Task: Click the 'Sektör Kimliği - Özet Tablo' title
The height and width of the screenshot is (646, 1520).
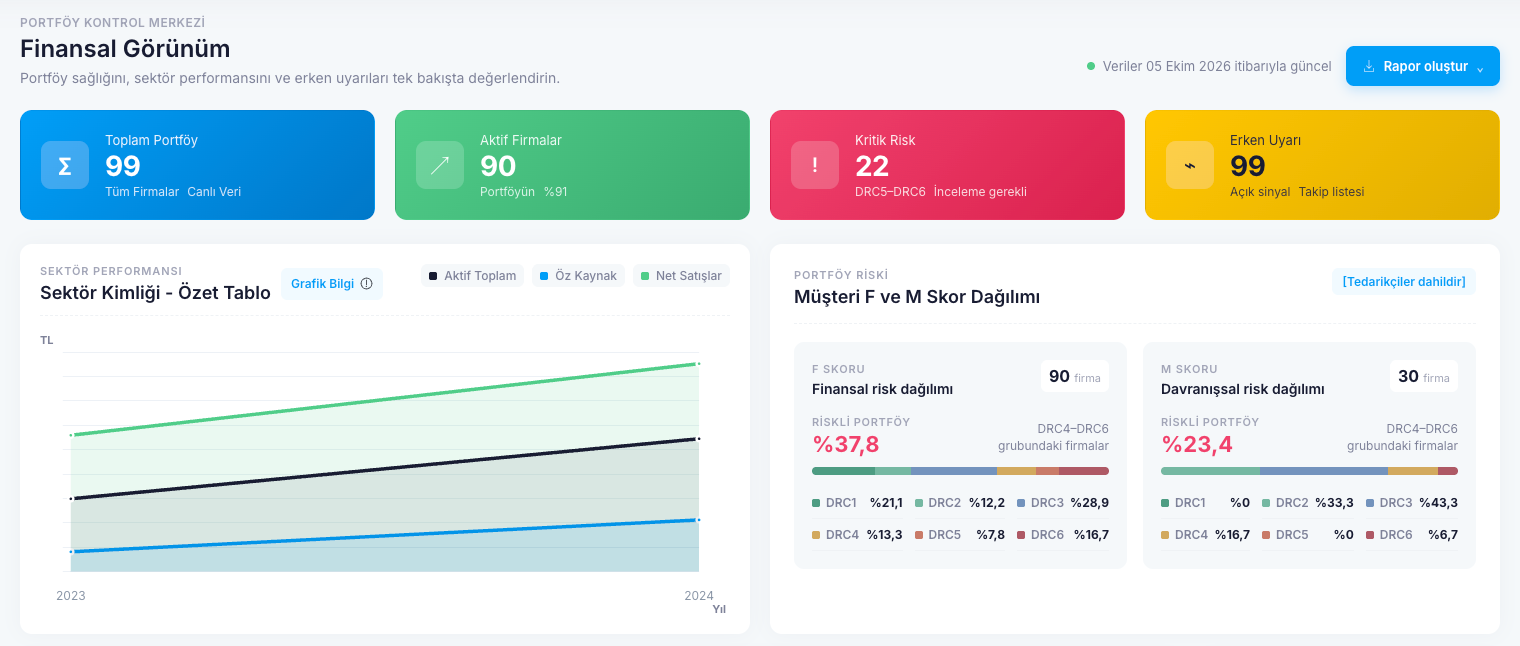Action: click(155, 293)
